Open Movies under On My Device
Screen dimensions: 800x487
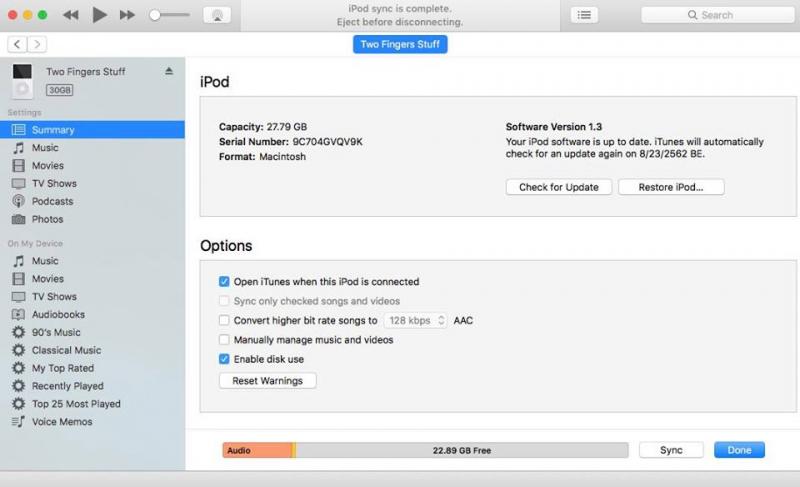[x=92, y=279]
